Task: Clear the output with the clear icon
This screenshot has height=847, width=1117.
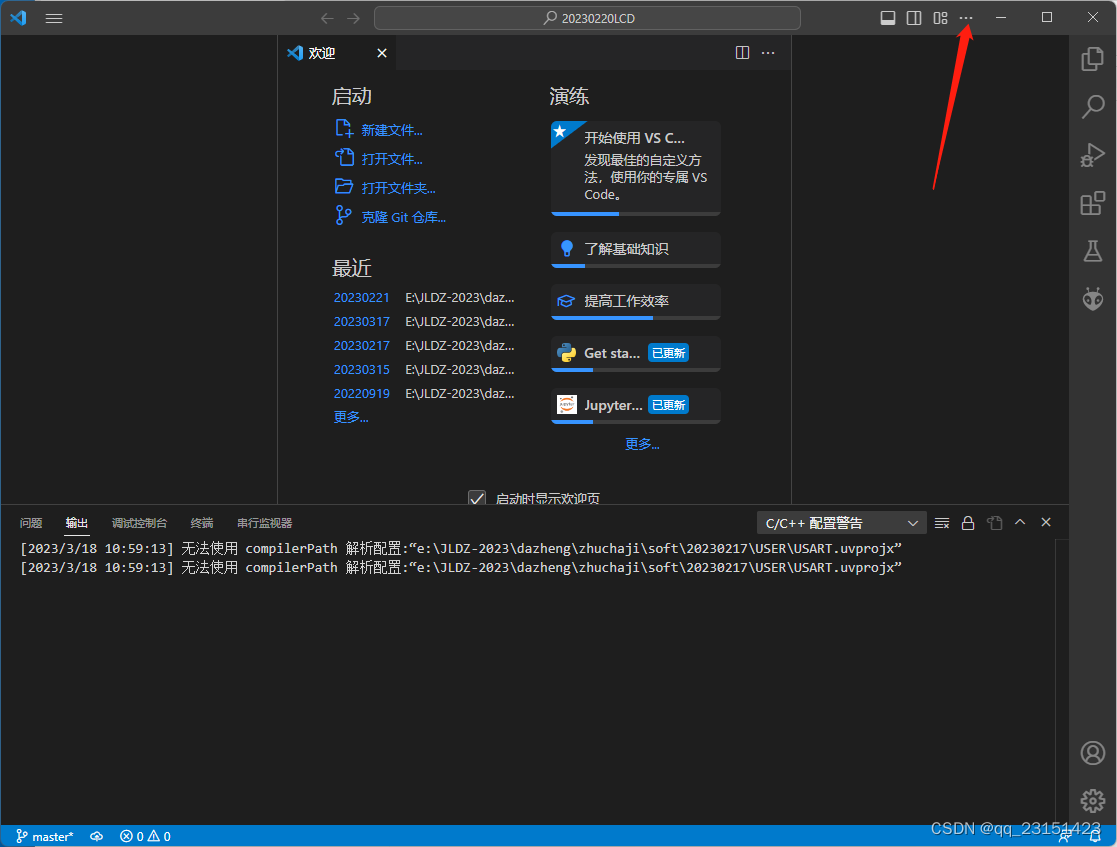Action: coord(942,524)
